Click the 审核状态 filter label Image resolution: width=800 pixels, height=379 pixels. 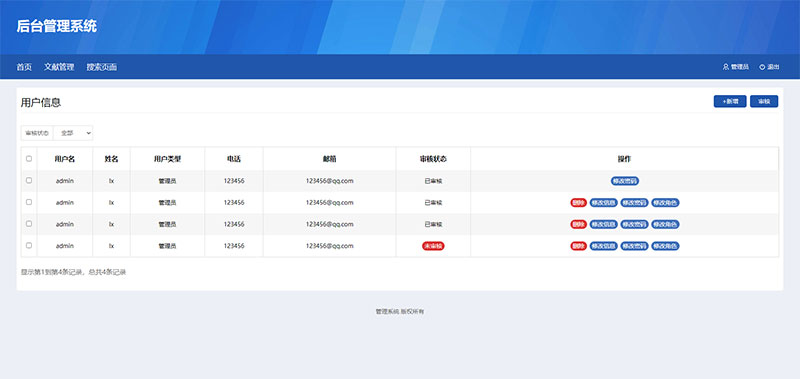(37, 133)
